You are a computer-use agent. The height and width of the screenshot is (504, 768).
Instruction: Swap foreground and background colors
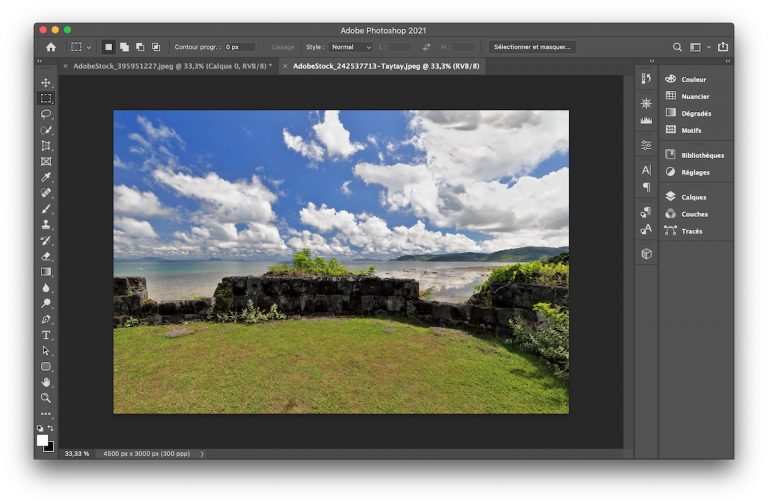50,428
